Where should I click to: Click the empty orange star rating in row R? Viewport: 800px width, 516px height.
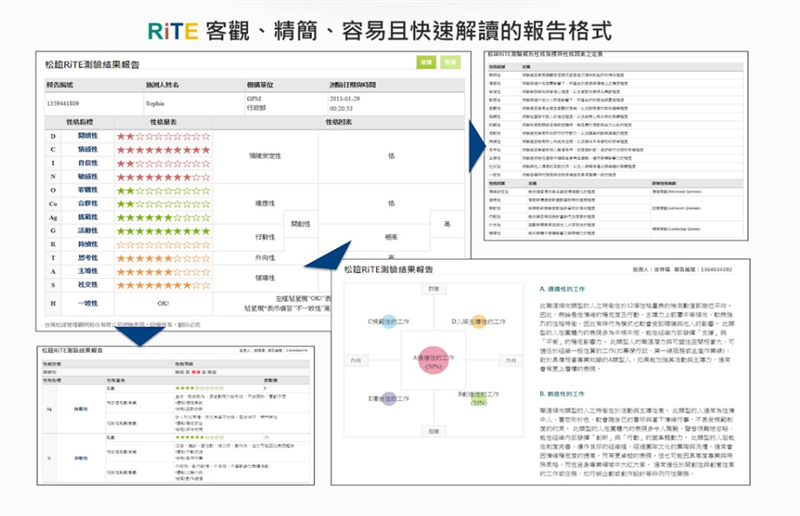(163, 245)
